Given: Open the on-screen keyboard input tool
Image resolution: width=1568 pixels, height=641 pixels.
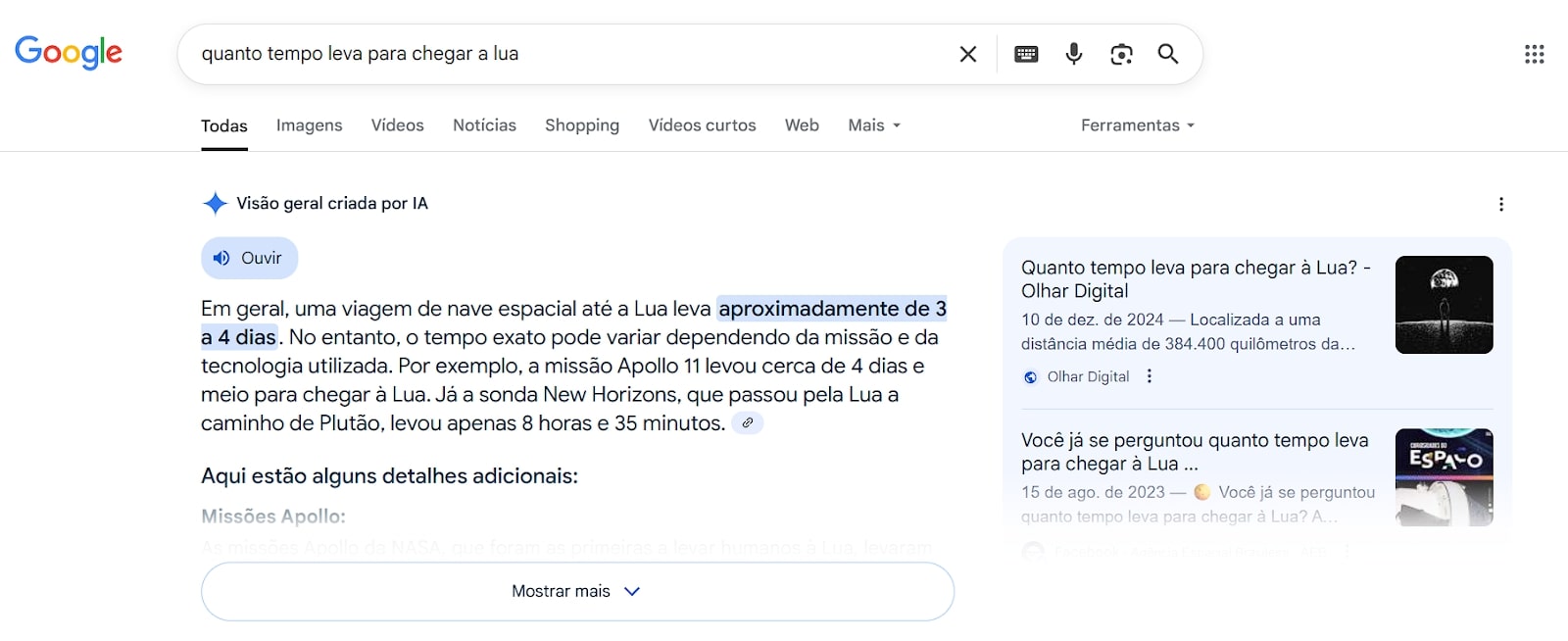Looking at the screenshot, I should [x=1026, y=54].
